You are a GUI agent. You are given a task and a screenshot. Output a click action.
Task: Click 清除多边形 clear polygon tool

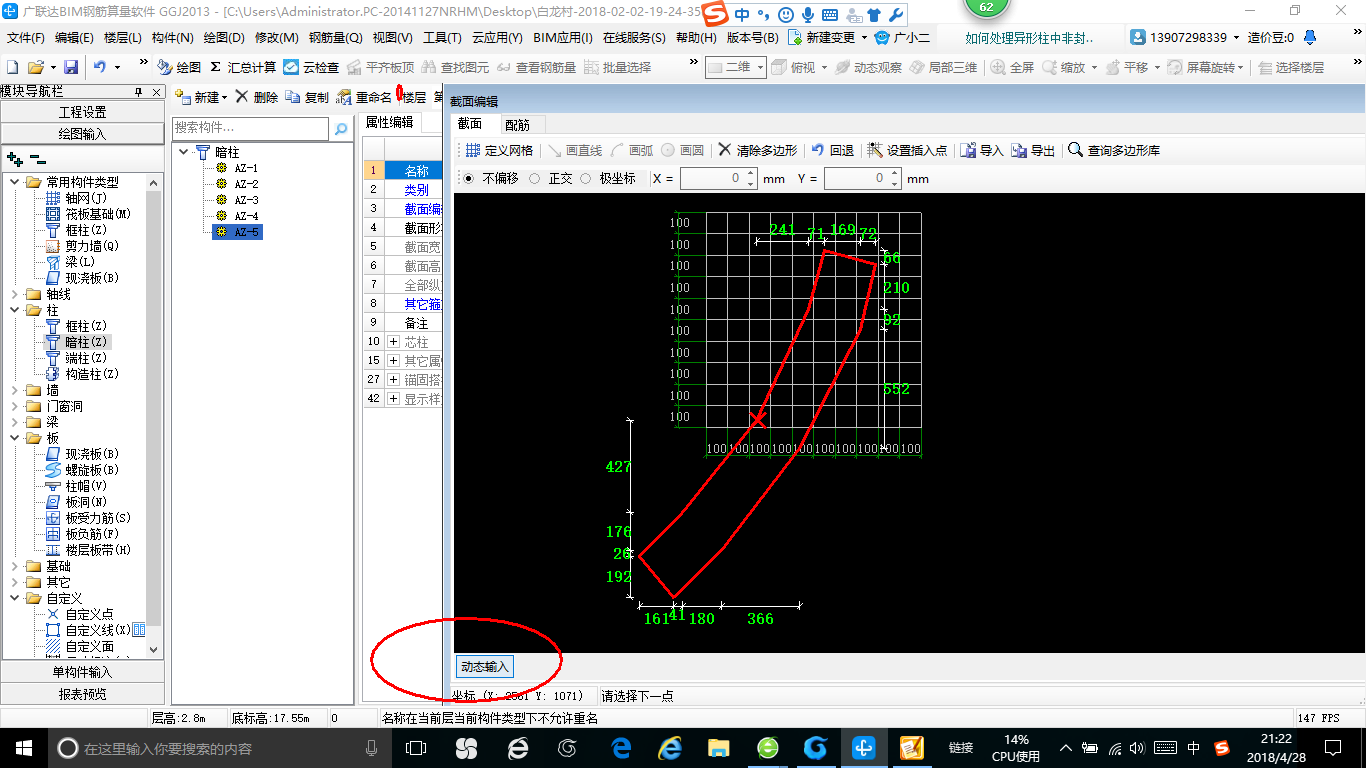757,150
